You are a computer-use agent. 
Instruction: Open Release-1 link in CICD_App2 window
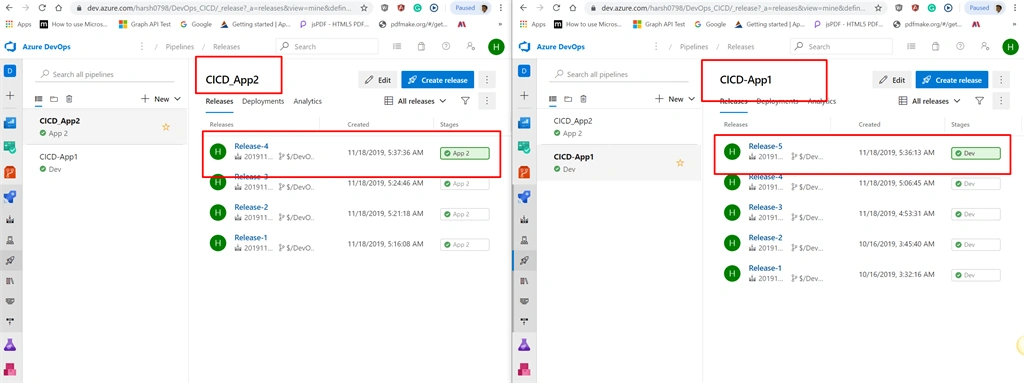[x=251, y=237]
